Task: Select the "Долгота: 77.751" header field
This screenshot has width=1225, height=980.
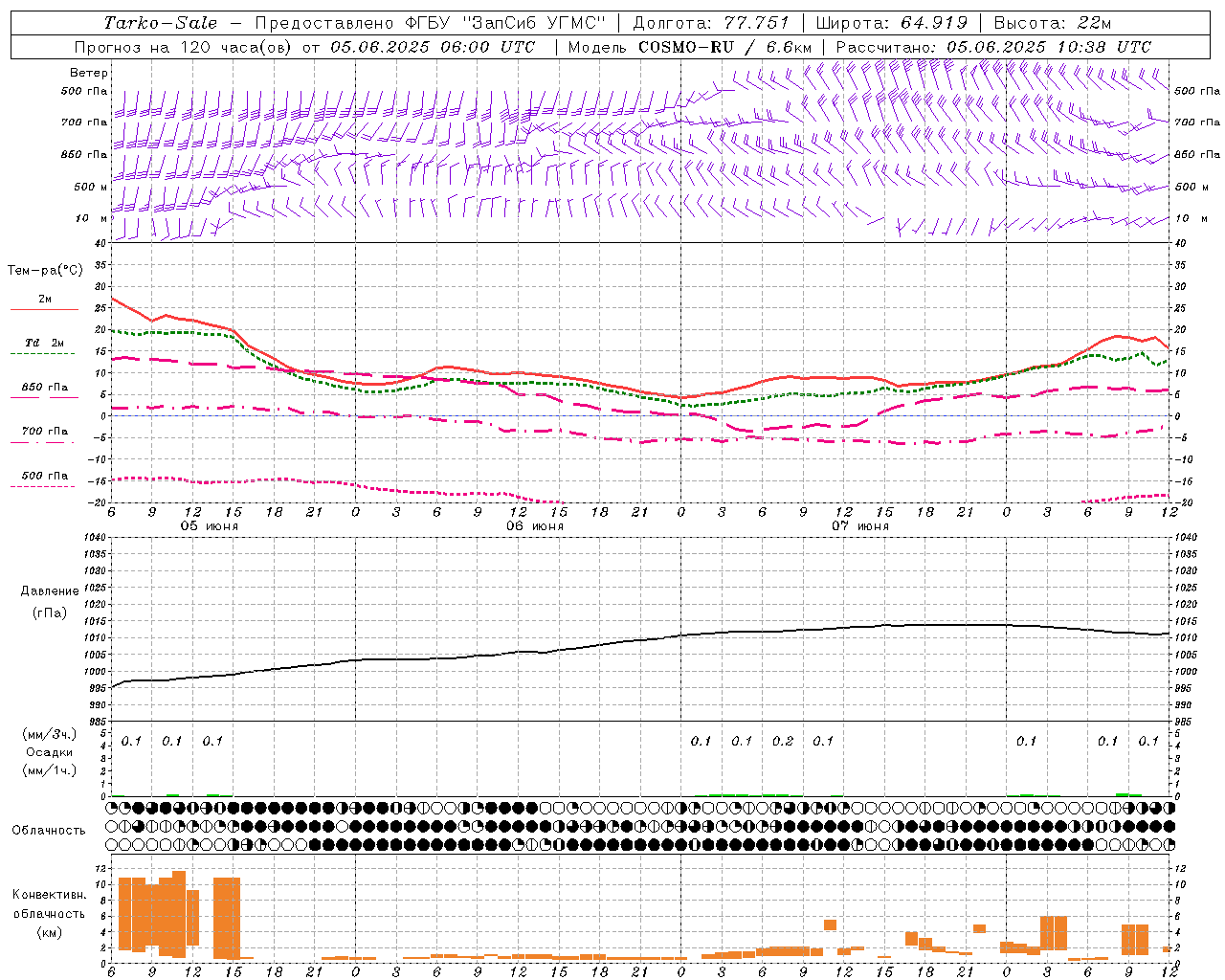Action: (x=711, y=23)
